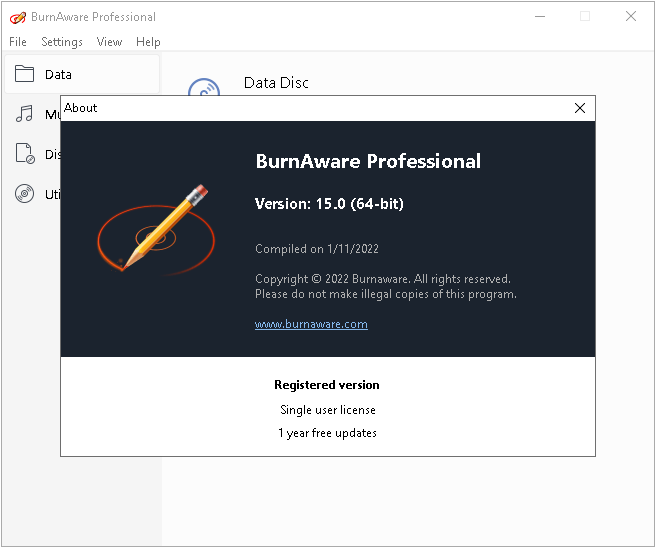This screenshot has width=656, height=547.
Task: Click the About dialog title
Action: pyautogui.click(x=80, y=108)
